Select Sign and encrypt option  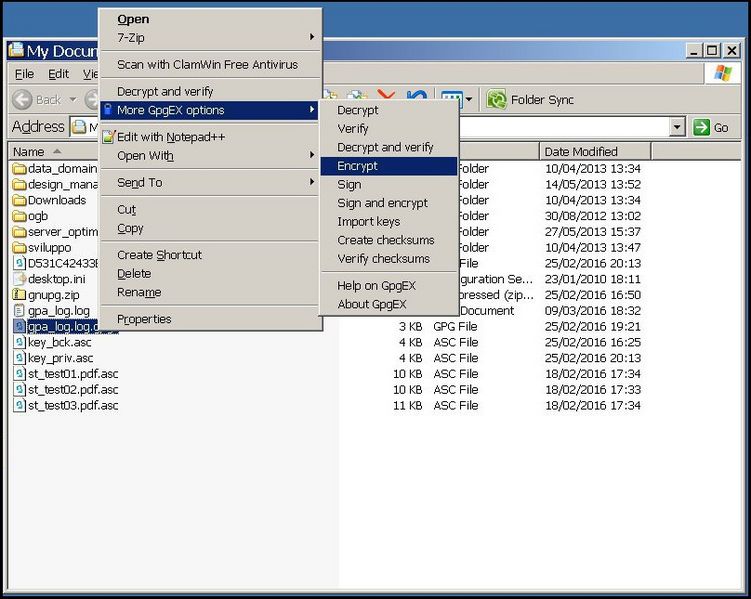pyautogui.click(x=388, y=203)
